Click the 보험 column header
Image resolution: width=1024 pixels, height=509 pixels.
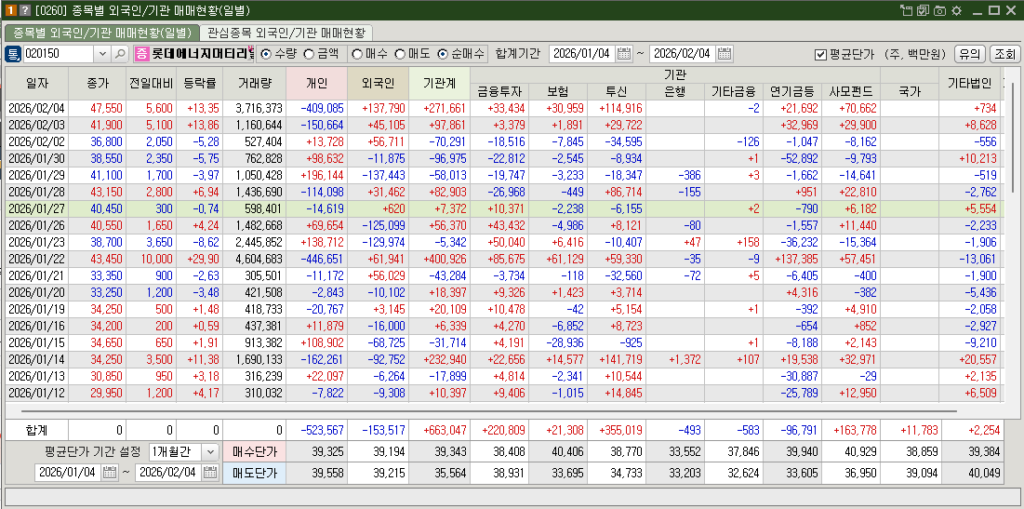(558, 91)
